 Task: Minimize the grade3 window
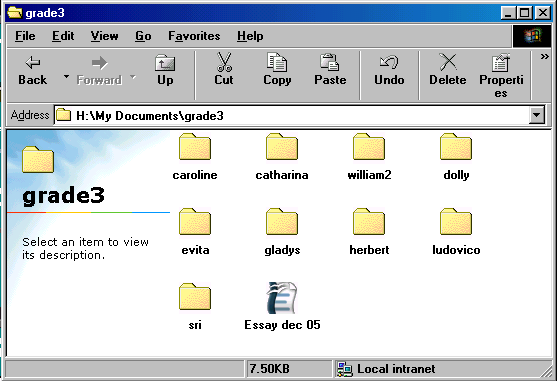(508, 13)
